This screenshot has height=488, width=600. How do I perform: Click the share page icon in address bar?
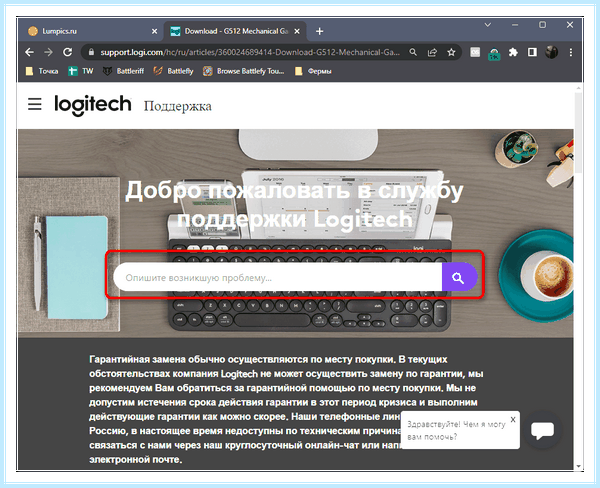click(x=432, y=52)
